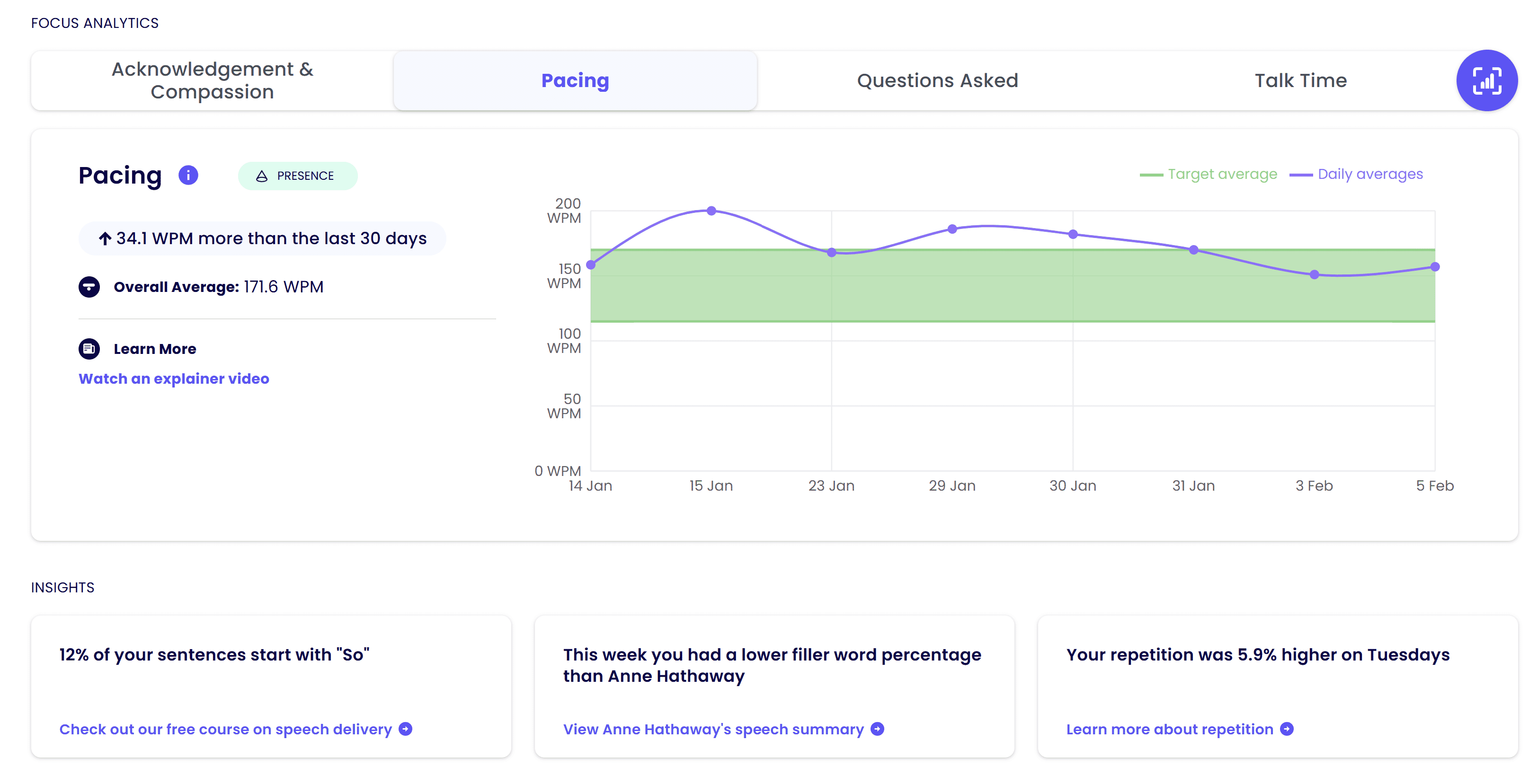Click the arrow icon after speech delivery link
Viewport: 1529px width, 784px height.
coord(405,729)
